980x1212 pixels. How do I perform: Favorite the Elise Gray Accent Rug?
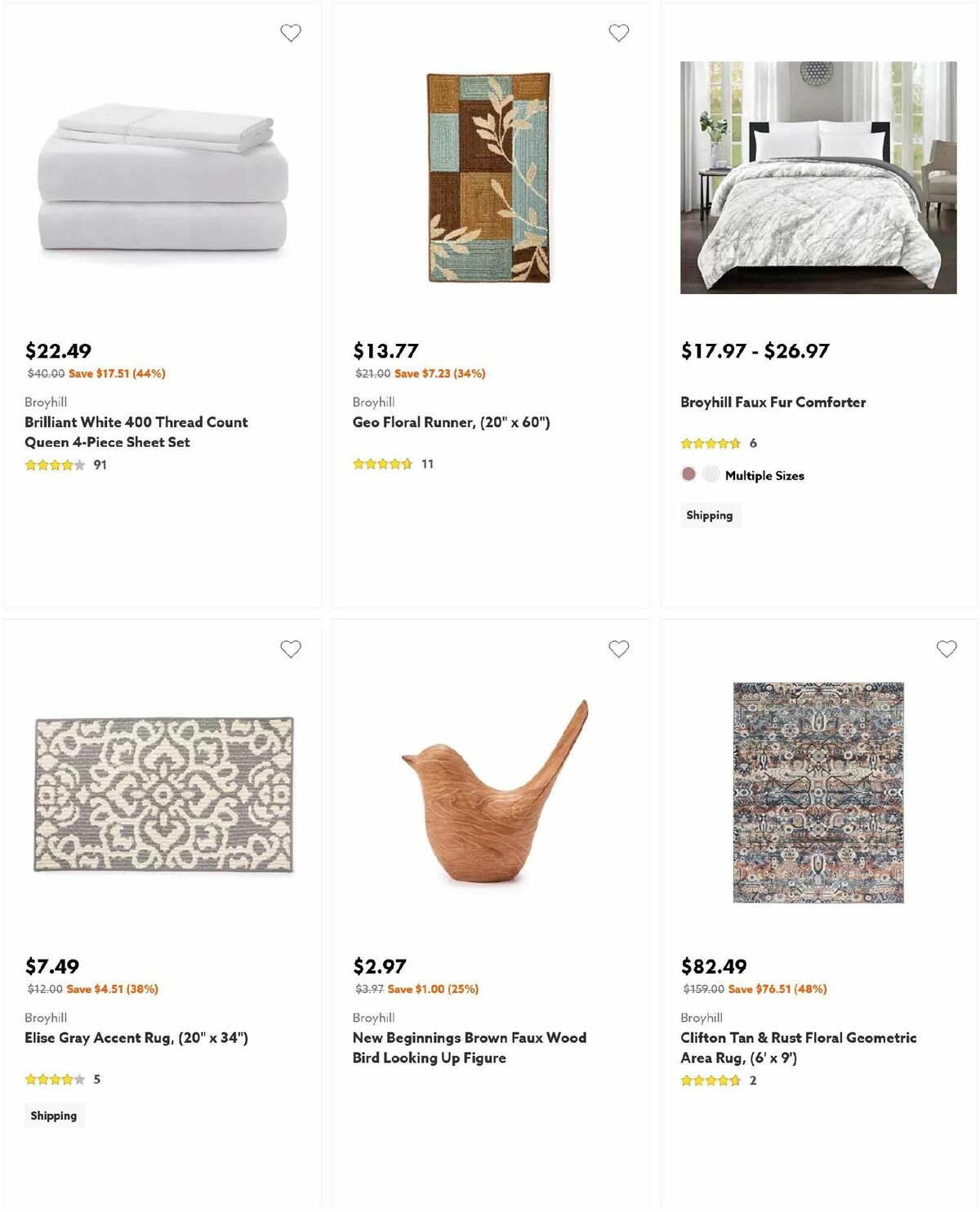(x=290, y=648)
